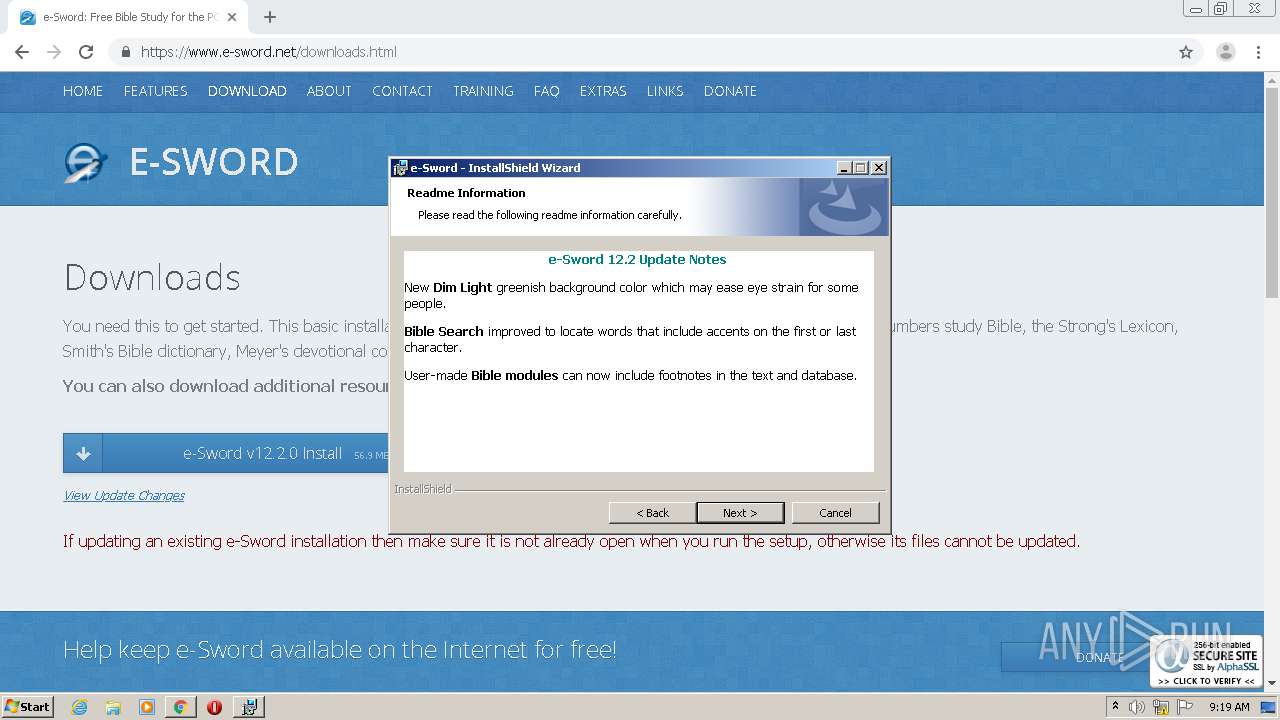Open the FEATURES menu item

tap(155, 91)
